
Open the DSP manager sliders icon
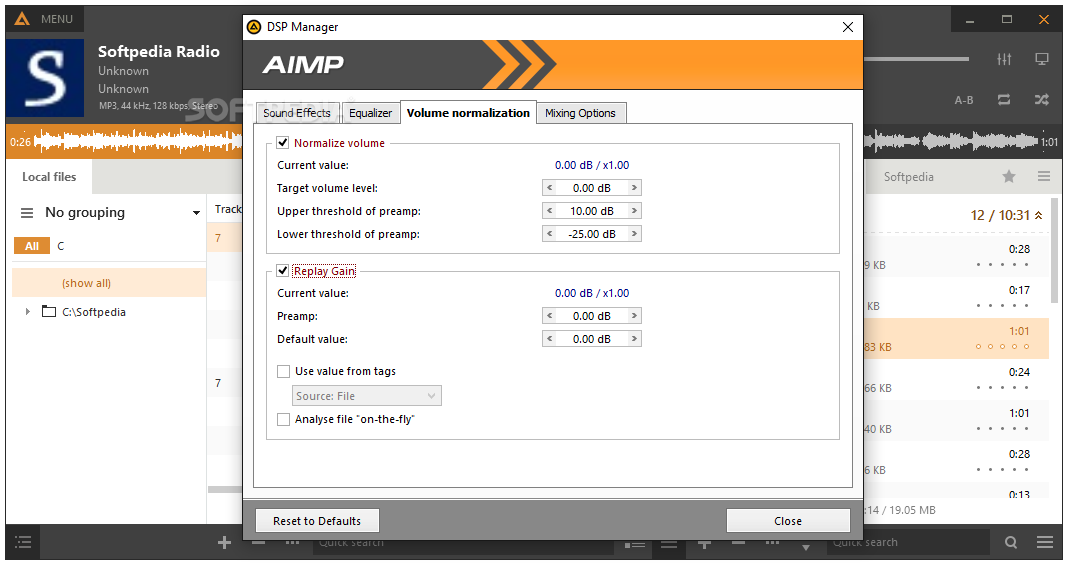click(1004, 59)
